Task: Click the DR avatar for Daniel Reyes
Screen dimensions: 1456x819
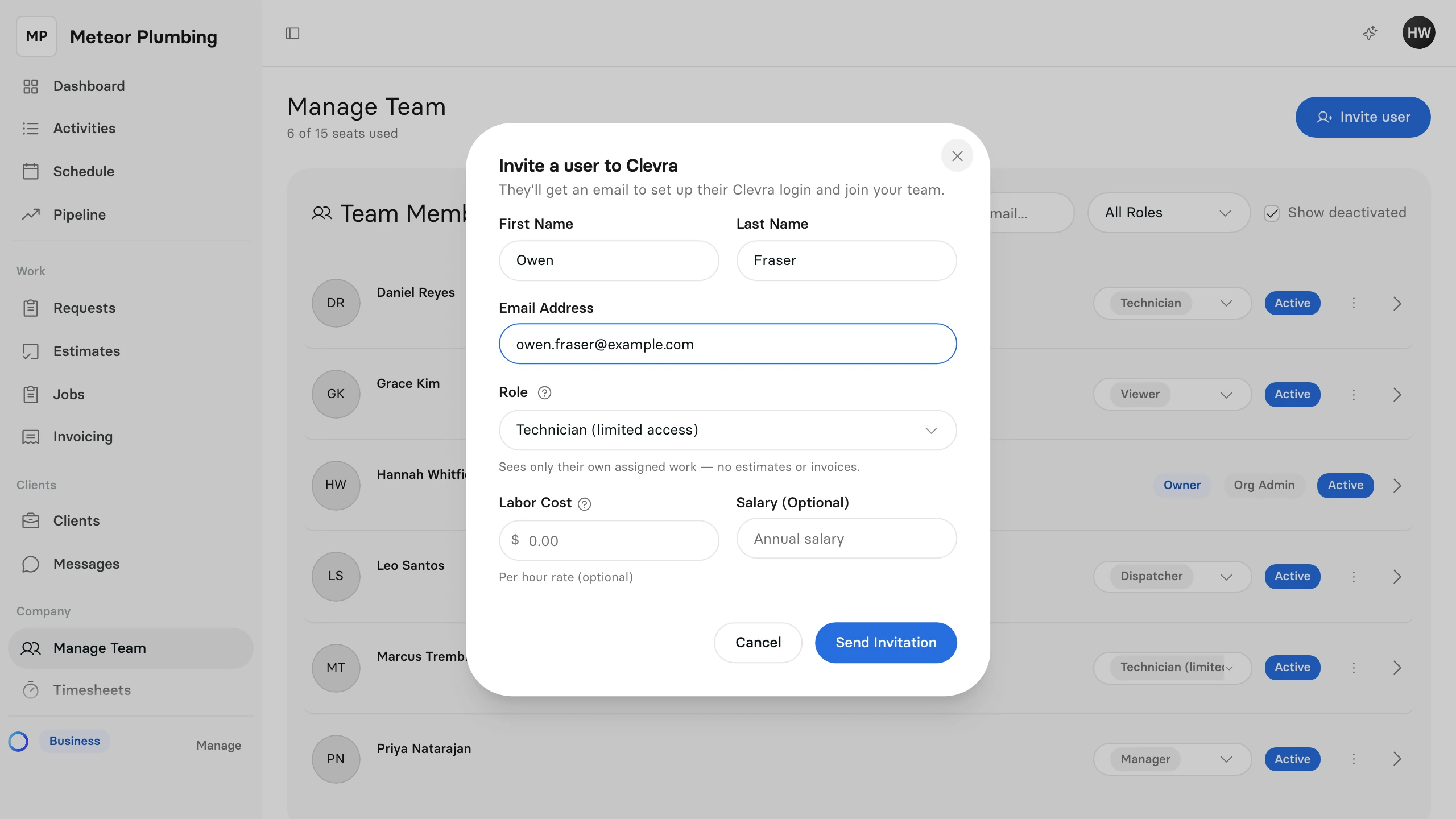Action: [336, 303]
